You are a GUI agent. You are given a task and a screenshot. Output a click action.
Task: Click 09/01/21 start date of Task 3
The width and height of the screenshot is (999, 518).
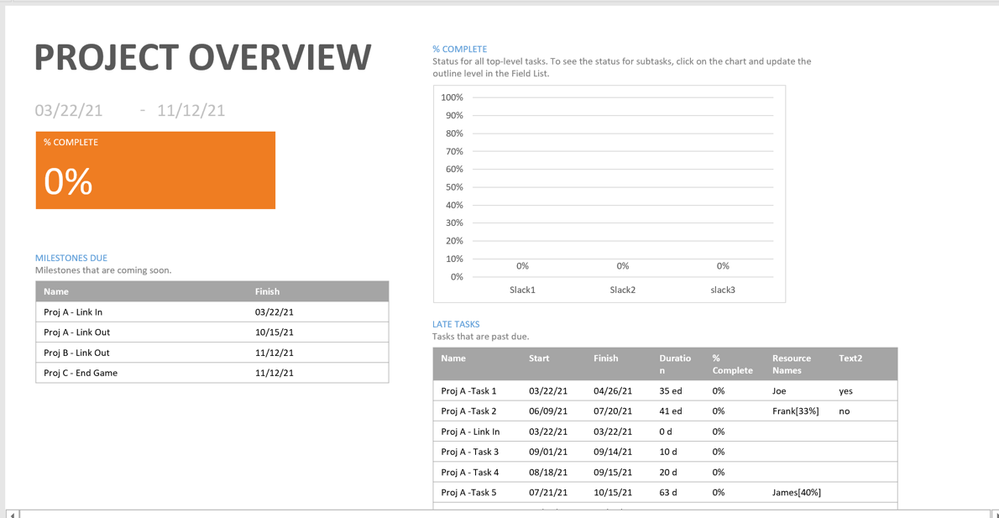coord(548,452)
